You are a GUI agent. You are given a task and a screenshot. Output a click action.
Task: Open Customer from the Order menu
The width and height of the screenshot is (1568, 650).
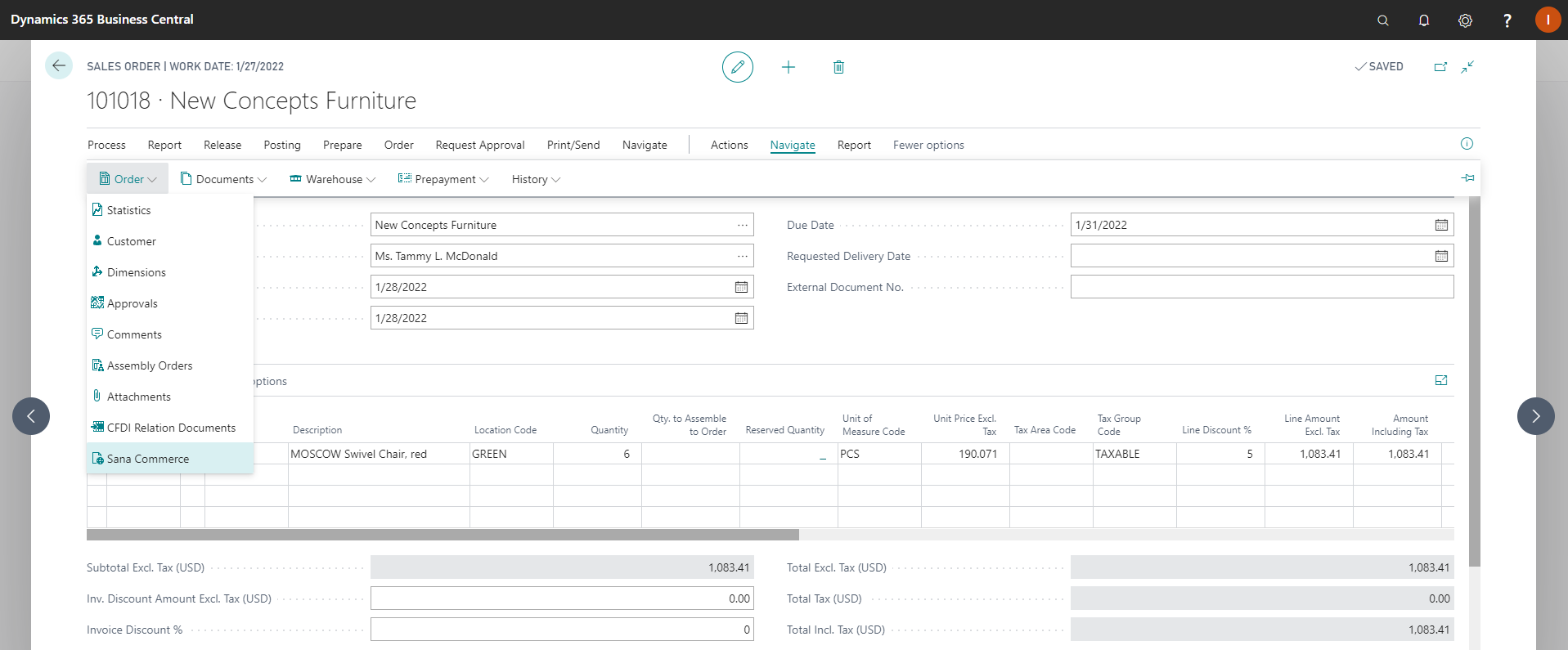pos(169,241)
